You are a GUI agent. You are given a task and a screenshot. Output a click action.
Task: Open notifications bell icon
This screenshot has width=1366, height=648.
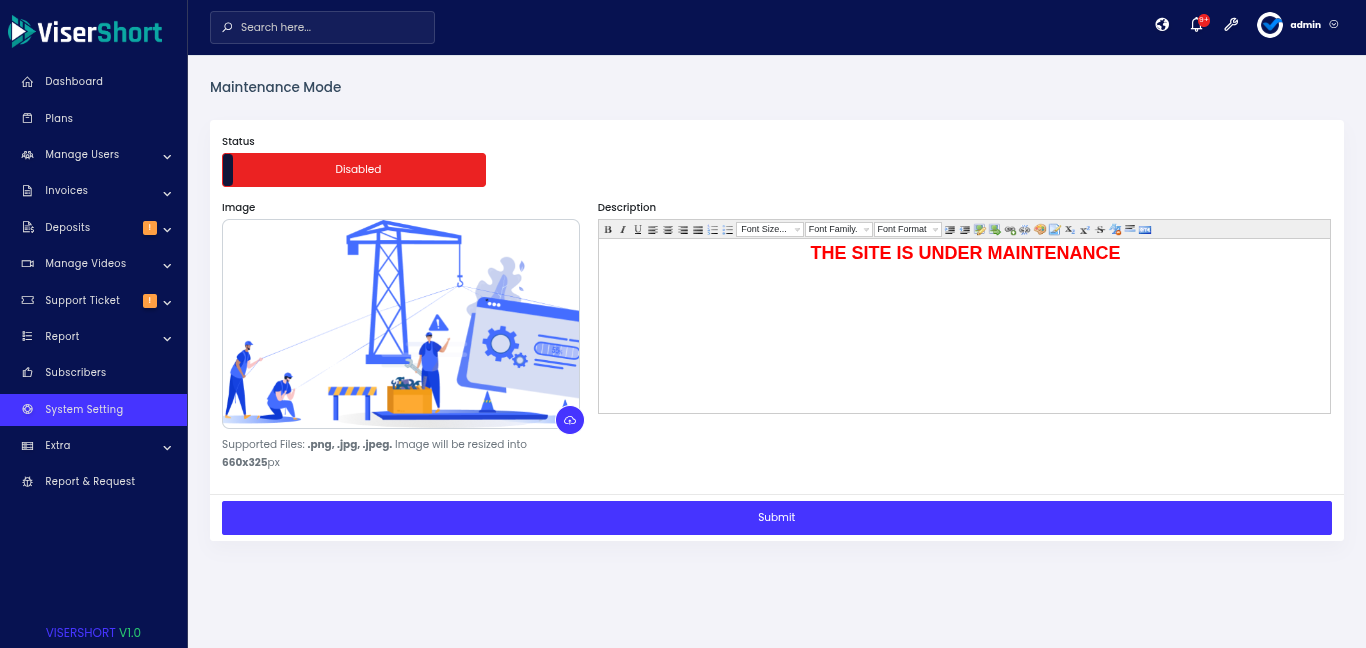(1196, 25)
